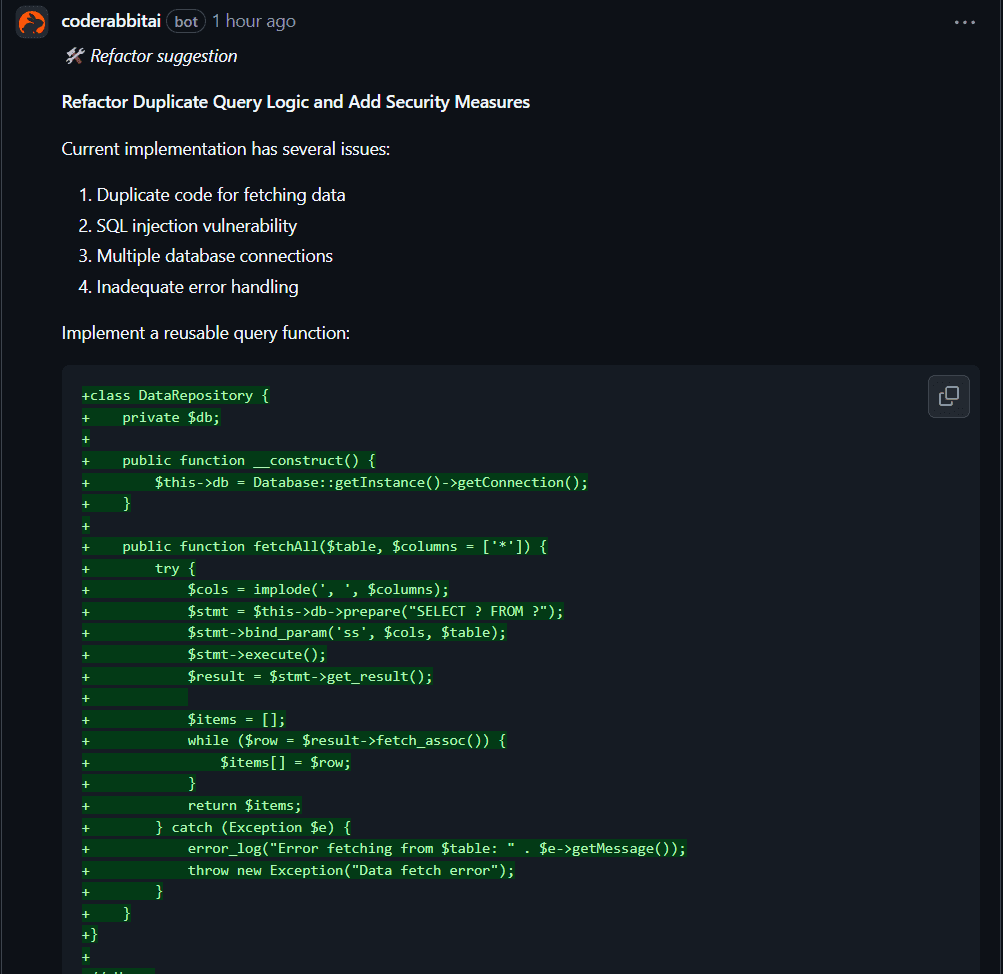Click the 'SELECT ? FROM ?' prepare statement line
1003x974 pixels.
pos(375,611)
